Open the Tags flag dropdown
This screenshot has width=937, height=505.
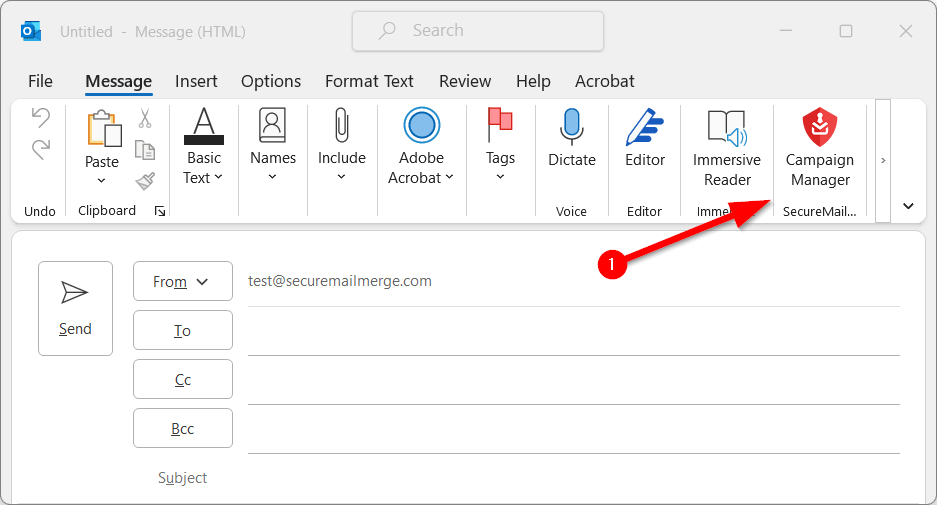(500, 178)
